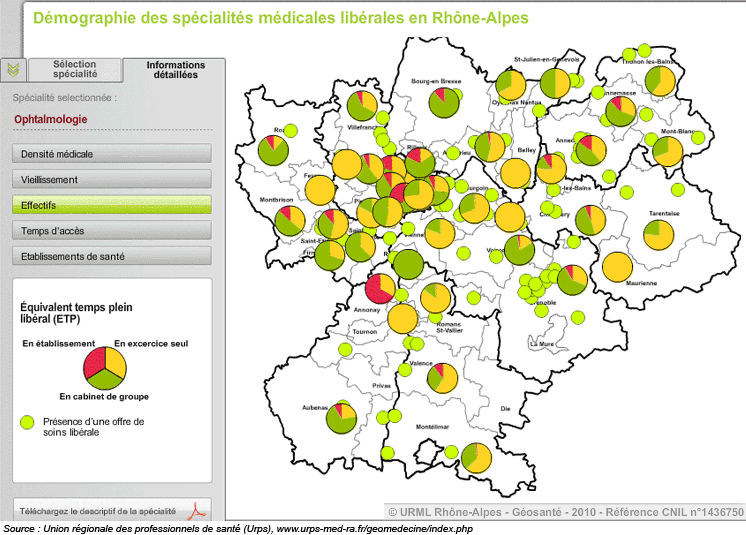Click the Mont-Blanc pie chart

tap(667, 152)
